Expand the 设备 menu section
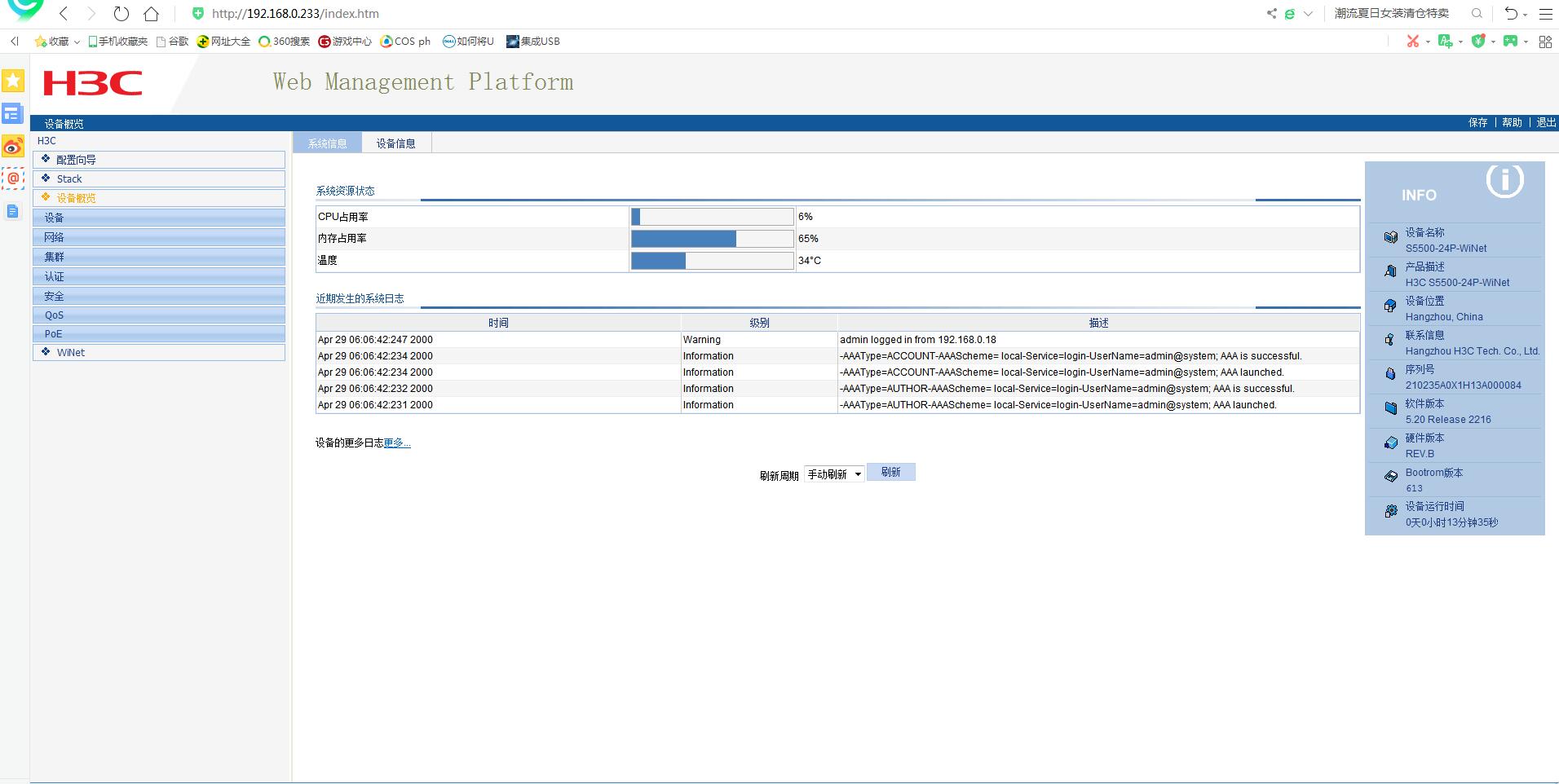The image size is (1559, 784). 159,218
